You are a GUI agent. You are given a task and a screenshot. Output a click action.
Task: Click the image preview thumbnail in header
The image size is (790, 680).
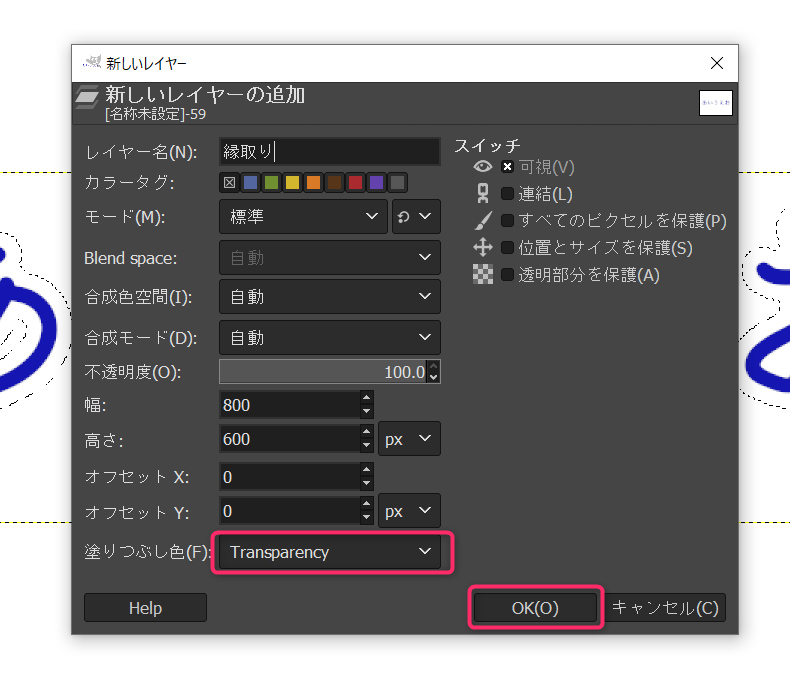click(715, 103)
